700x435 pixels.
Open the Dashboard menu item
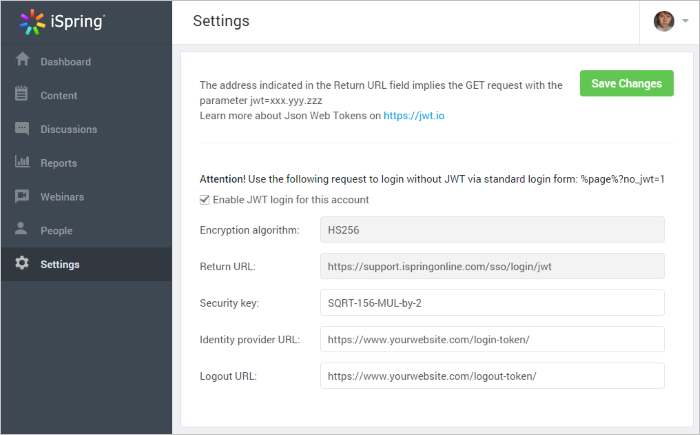point(65,62)
